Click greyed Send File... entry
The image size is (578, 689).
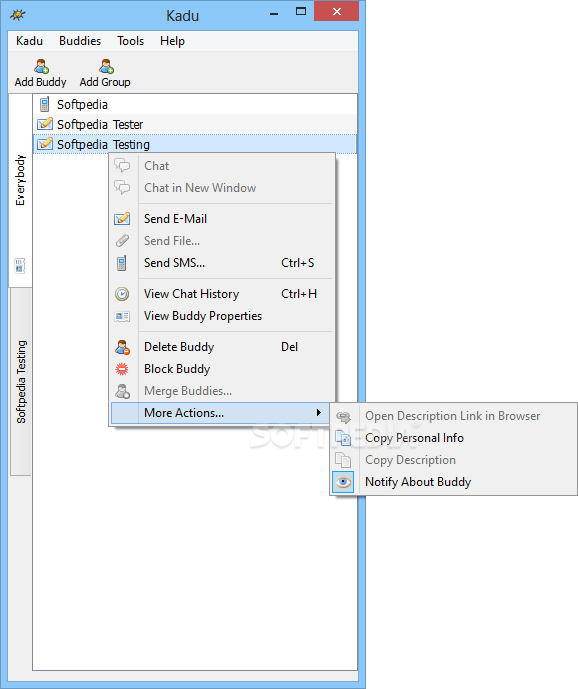click(222, 241)
